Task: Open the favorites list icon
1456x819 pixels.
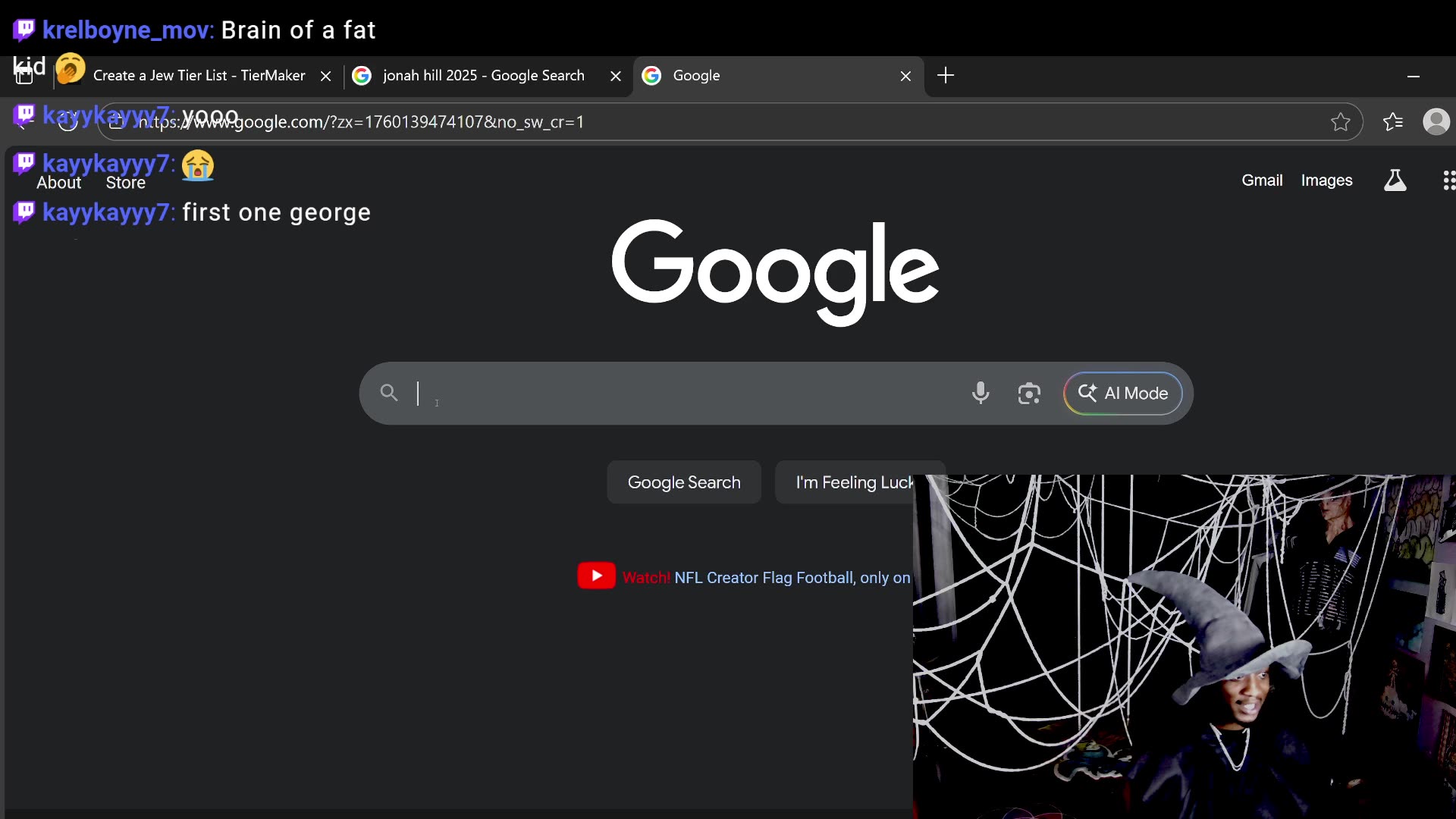Action: pos(1392,122)
